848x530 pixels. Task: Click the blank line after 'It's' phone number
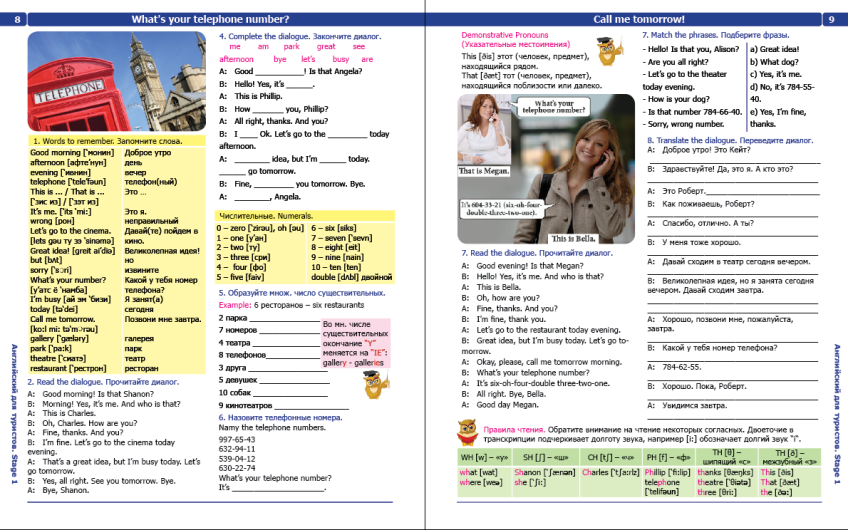[278, 490]
